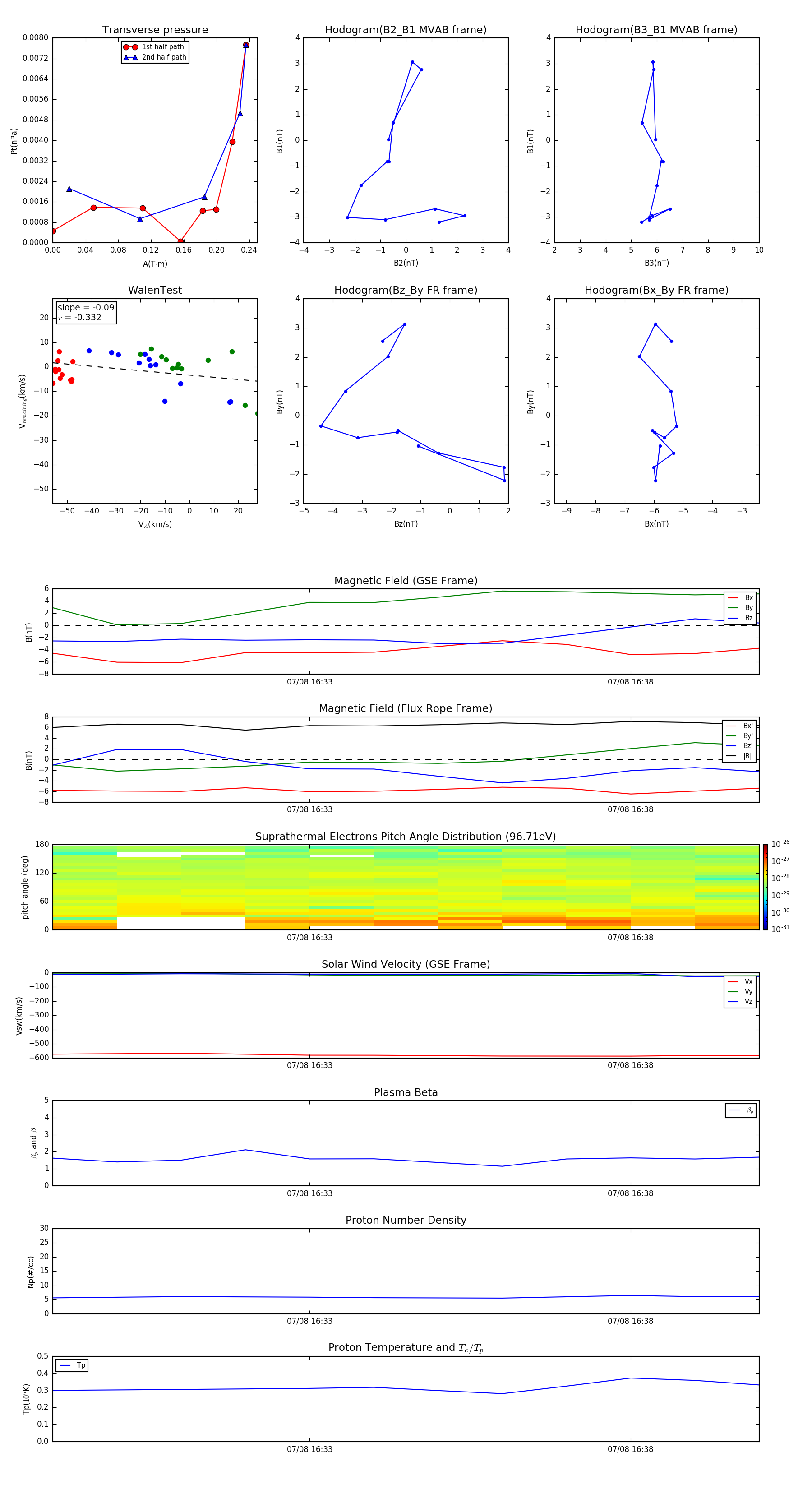Click the 'Proton Number Density' title
This screenshot has width=812, height=1489.
406,1220
